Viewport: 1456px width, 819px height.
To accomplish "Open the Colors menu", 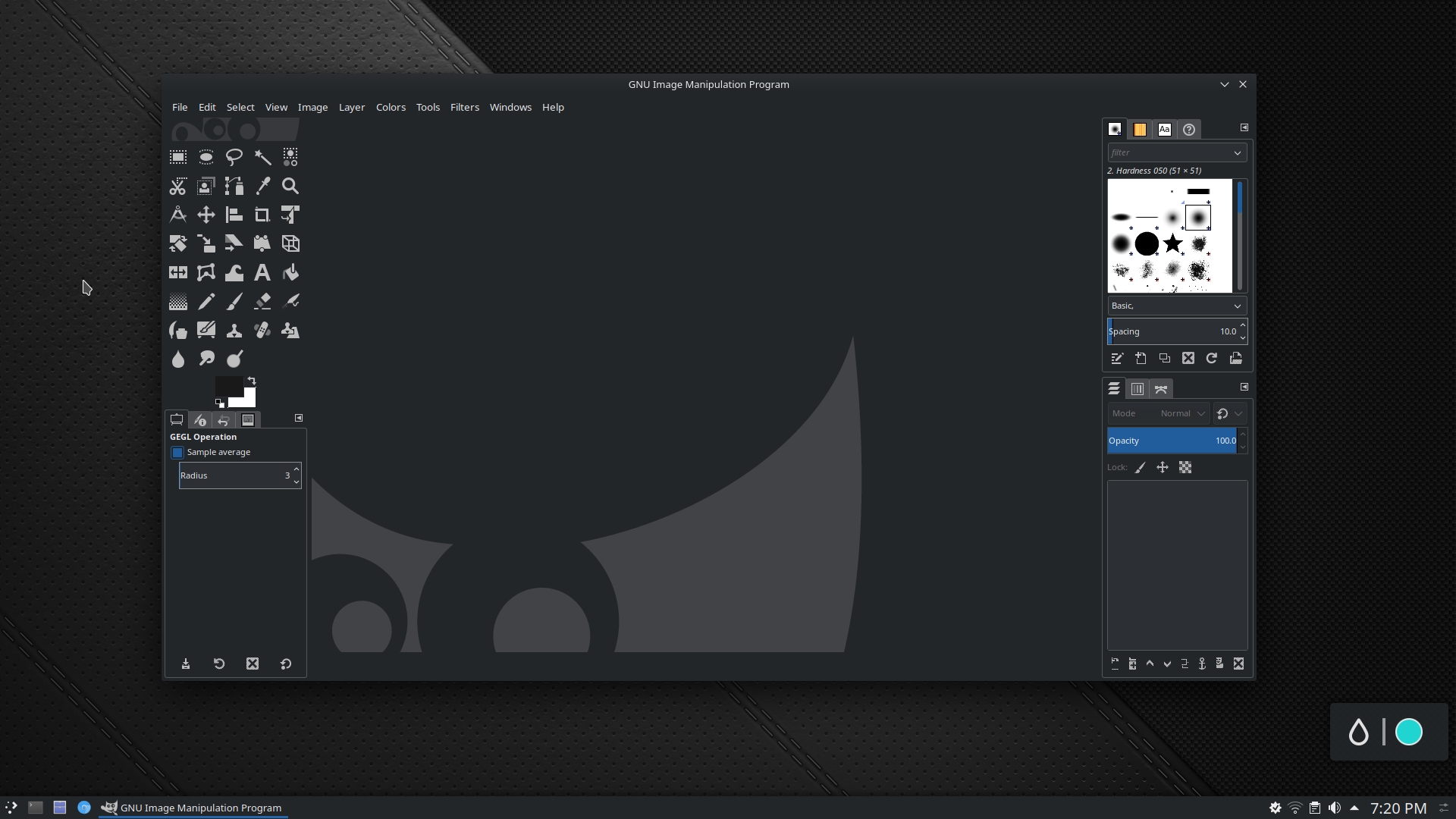I will coord(391,107).
